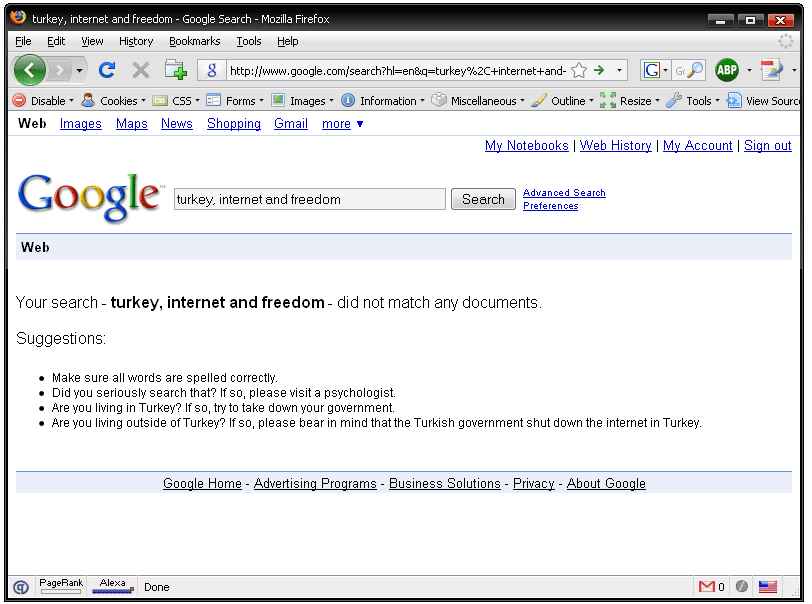This screenshot has height=604, width=812.
Task: Click the Firefox logo in the title bar
Action: pyautogui.click(x=19, y=18)
